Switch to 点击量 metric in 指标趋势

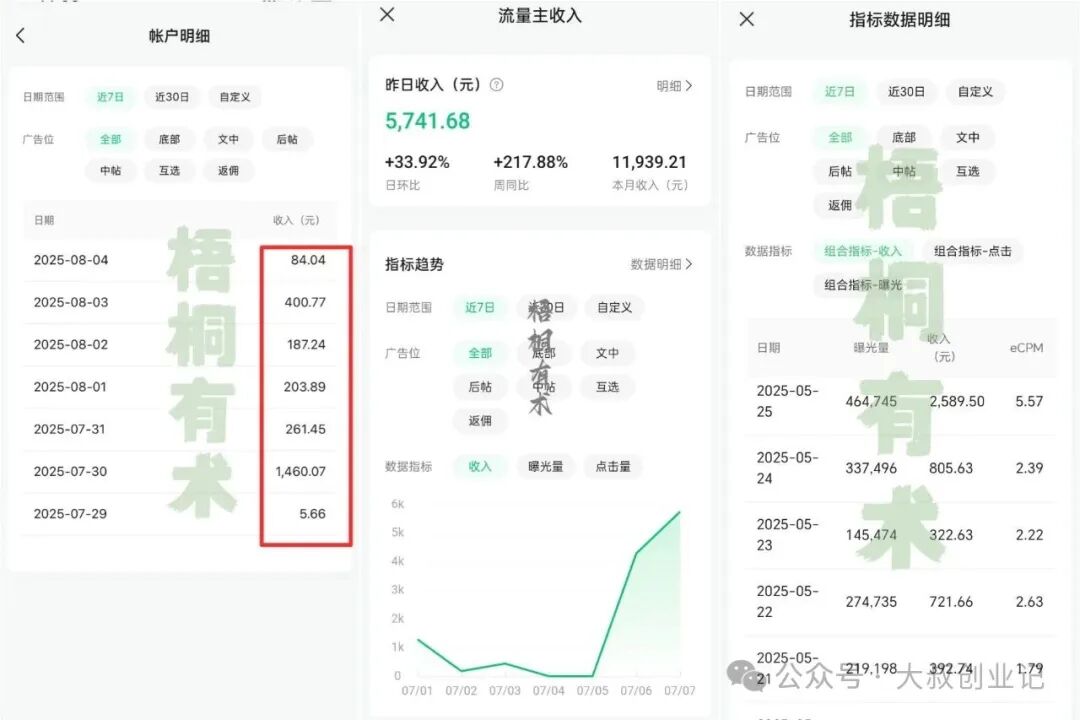tap(613, 466)
